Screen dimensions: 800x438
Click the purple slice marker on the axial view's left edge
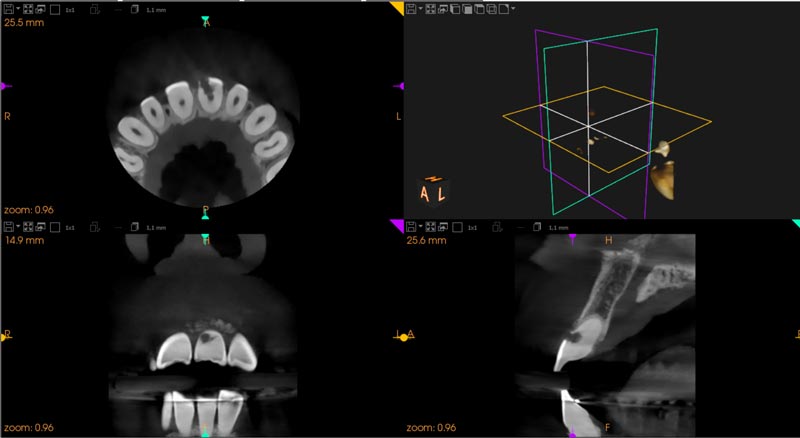tap(5, 86)
